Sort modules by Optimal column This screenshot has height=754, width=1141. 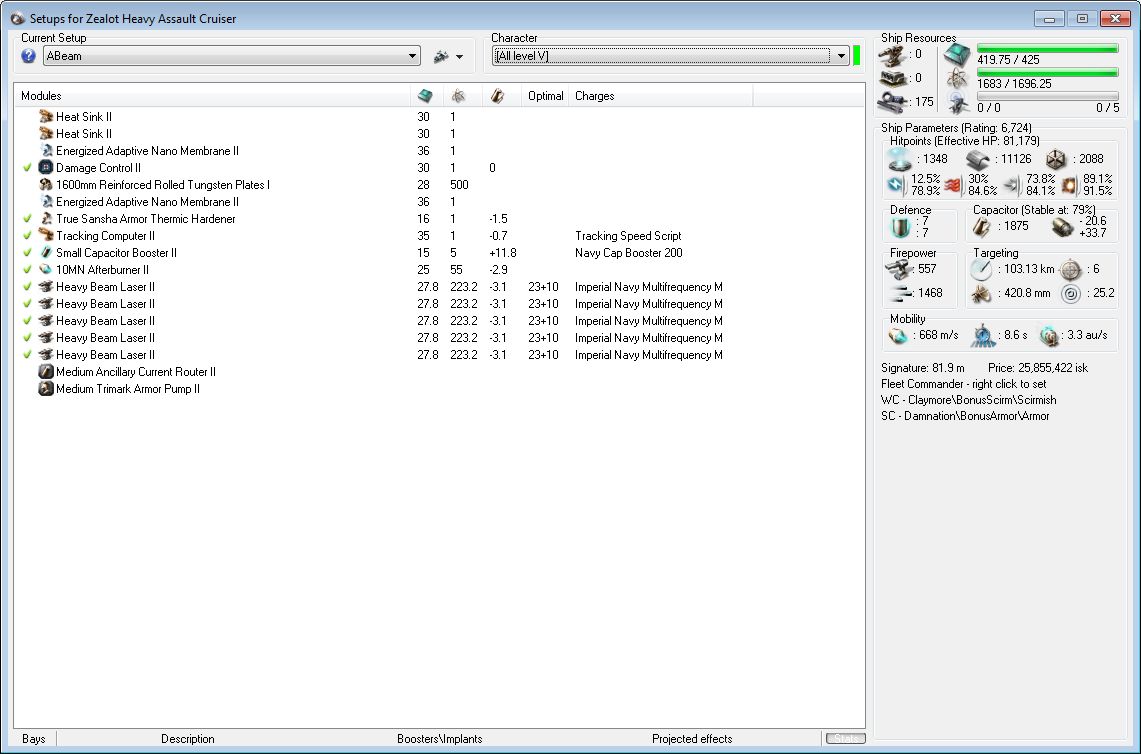[546, 96]
